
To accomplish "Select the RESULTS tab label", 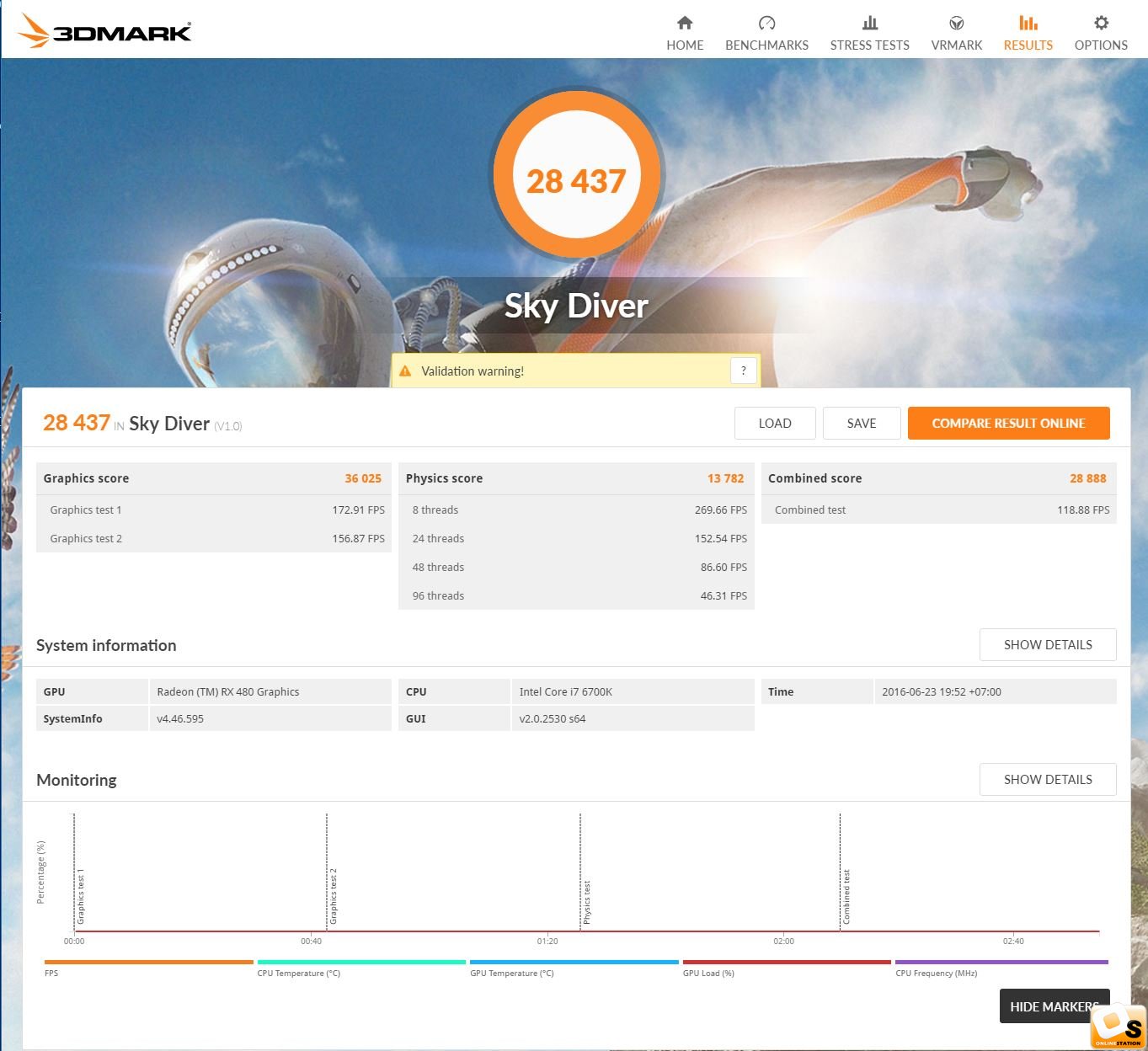I will pyautogui.click(x=1028, y=45).
